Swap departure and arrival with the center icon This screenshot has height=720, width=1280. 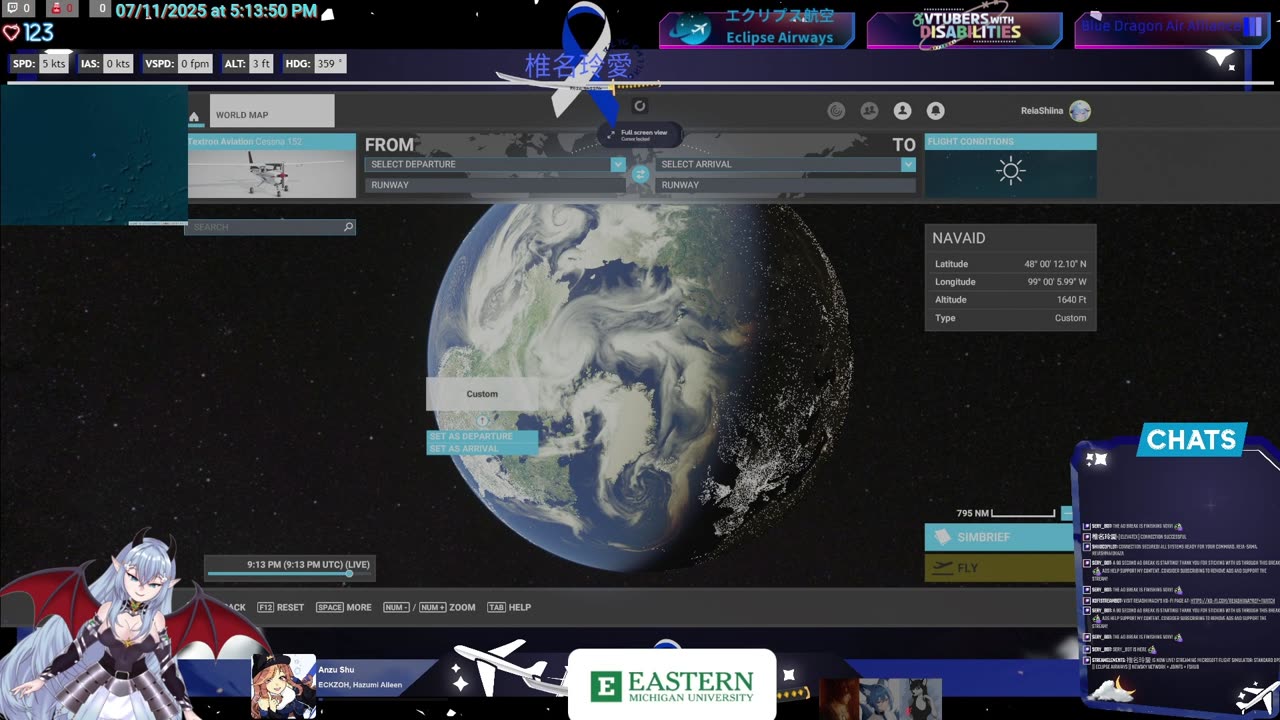(641, 174)
